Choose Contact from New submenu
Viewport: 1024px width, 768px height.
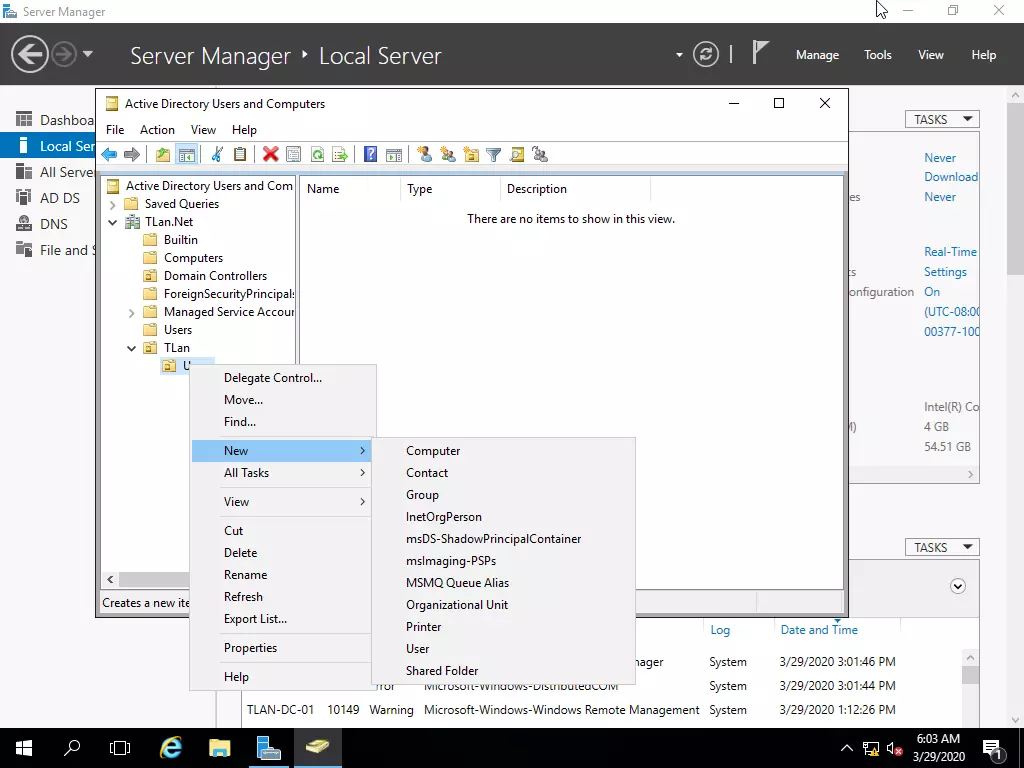tap(503, 473)
